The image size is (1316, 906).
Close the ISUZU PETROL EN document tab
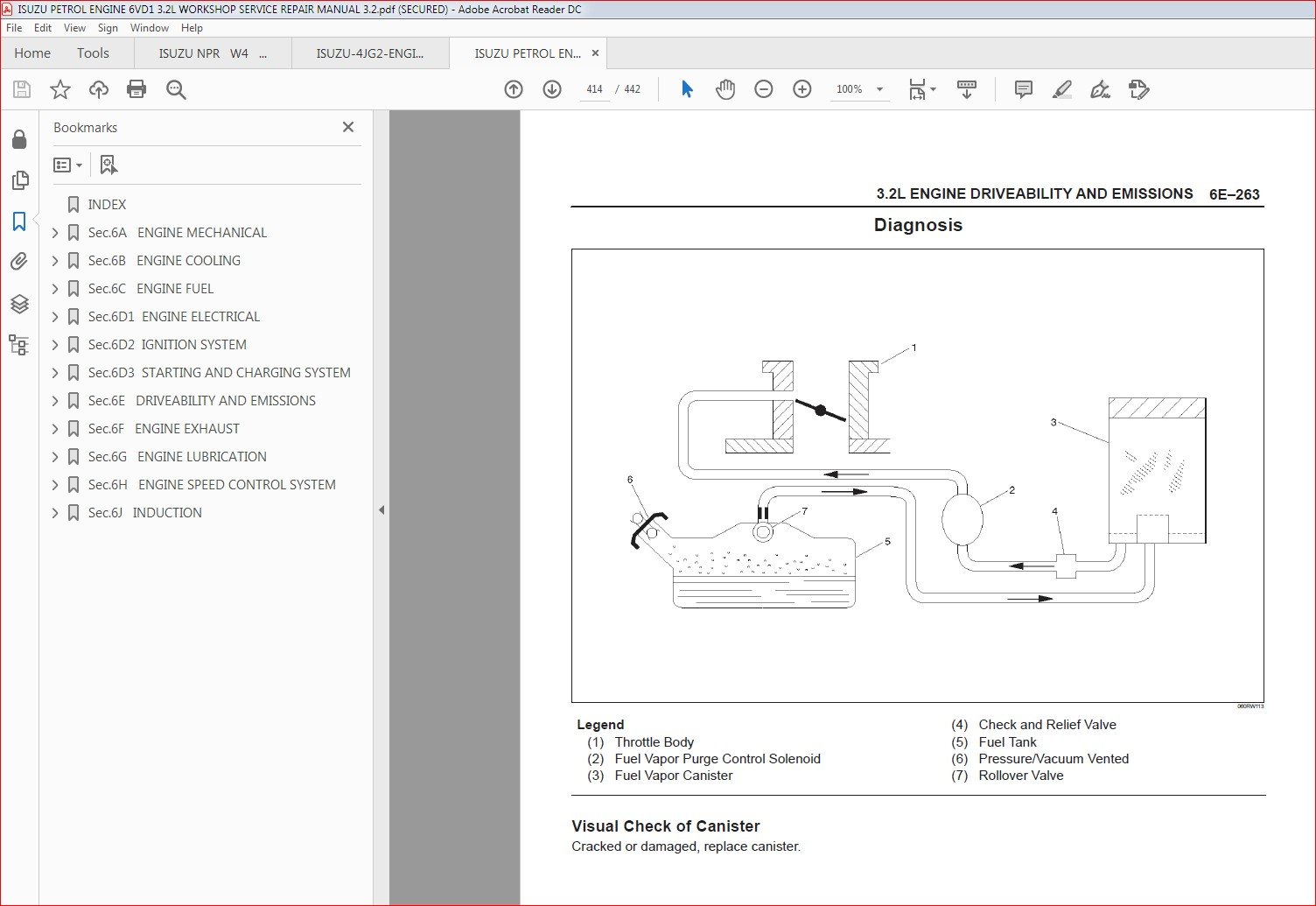coord(596,53)
